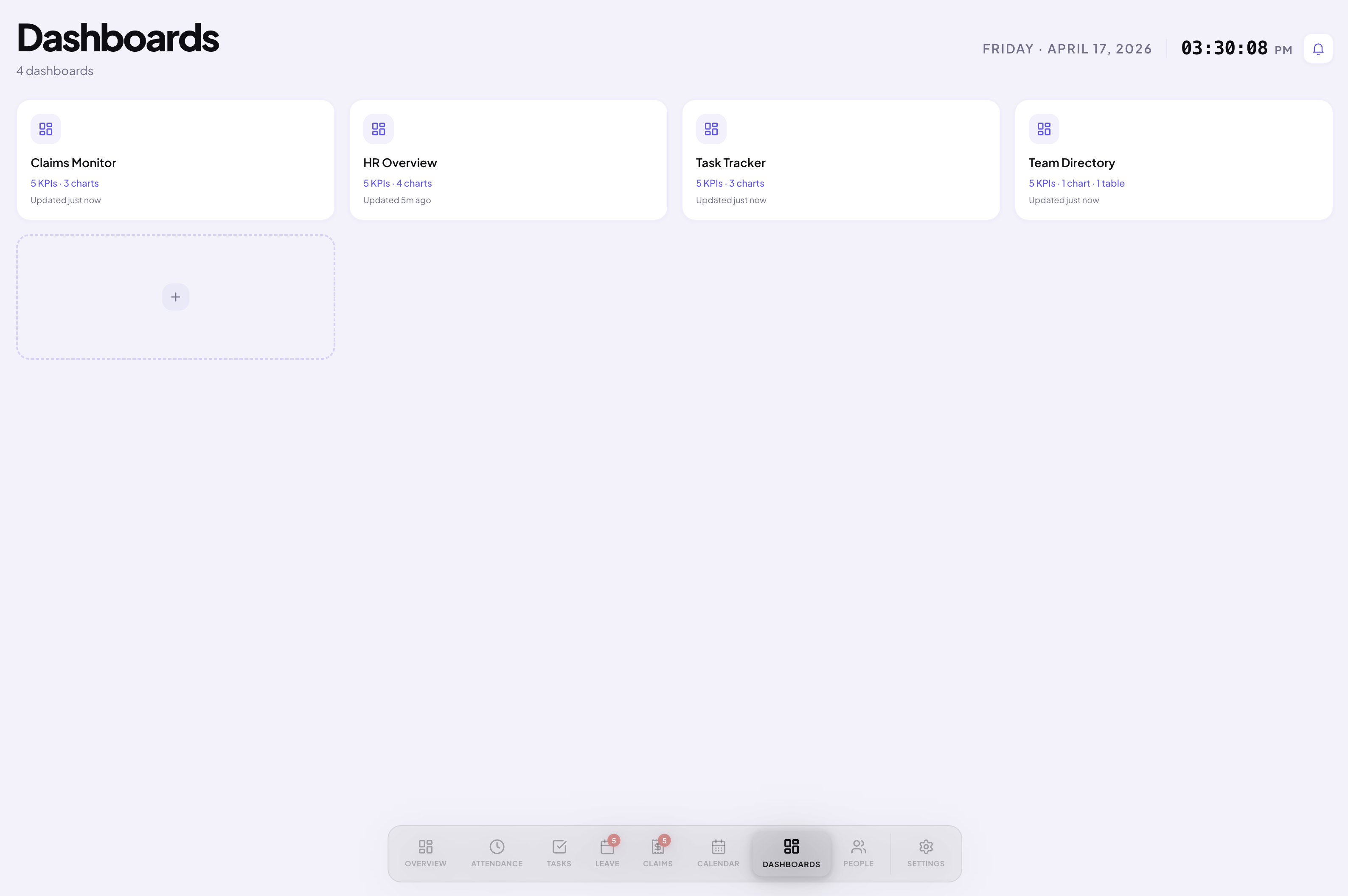
Task: Click Team Directory 'Updated just now' text
Action: tap(1064, 200)
